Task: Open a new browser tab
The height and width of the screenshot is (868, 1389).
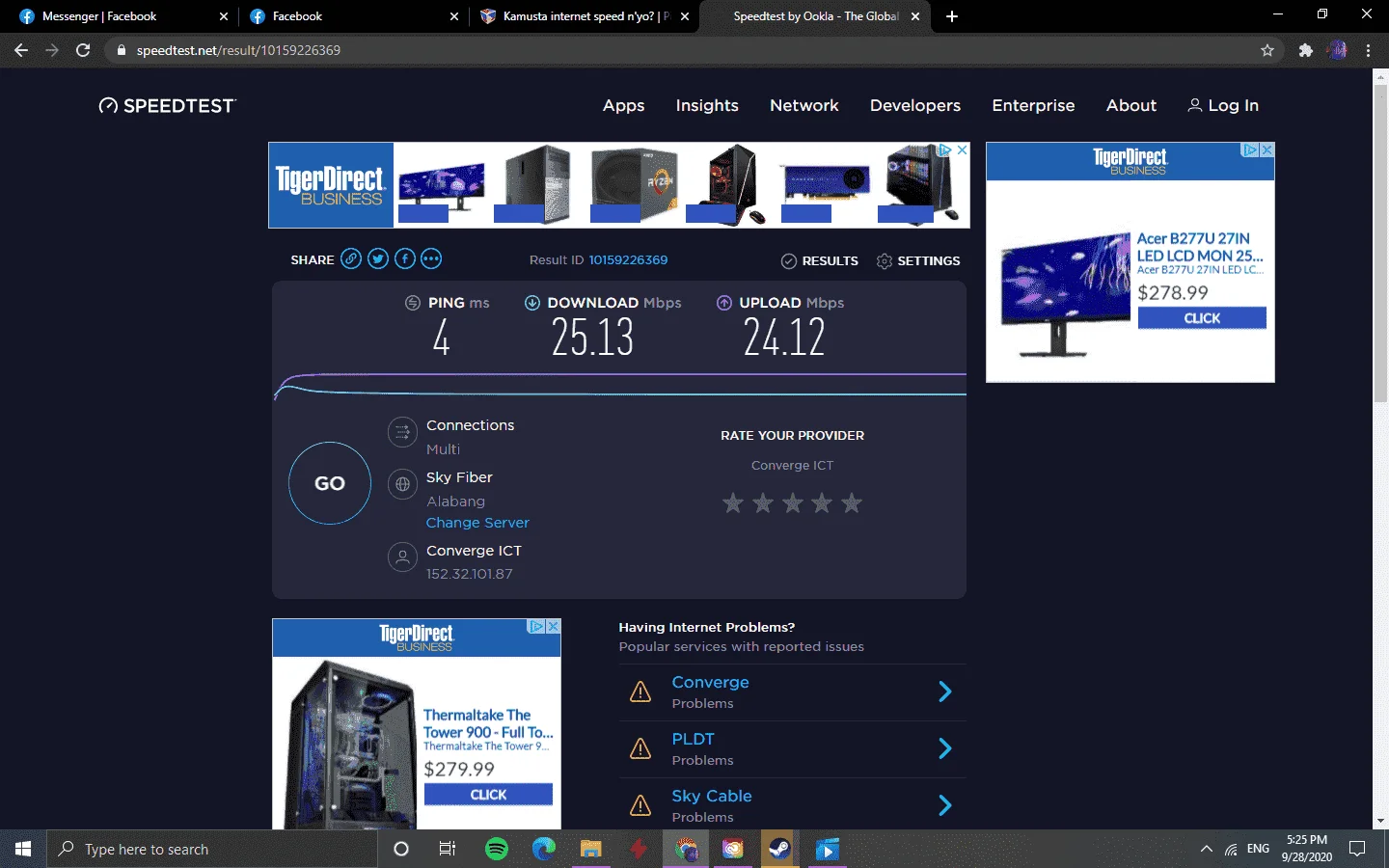Action: coord(952,16)
